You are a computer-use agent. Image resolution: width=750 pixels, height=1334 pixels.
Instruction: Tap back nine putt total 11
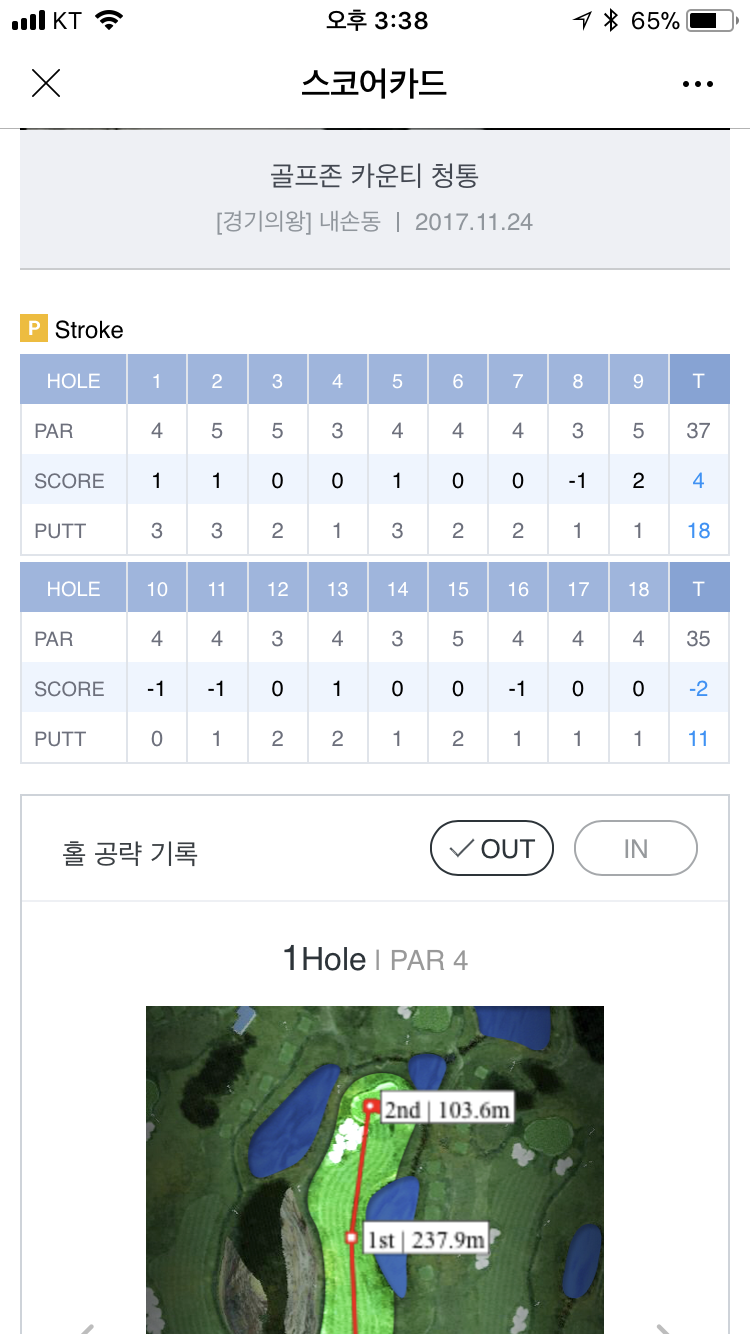point(698,739)
